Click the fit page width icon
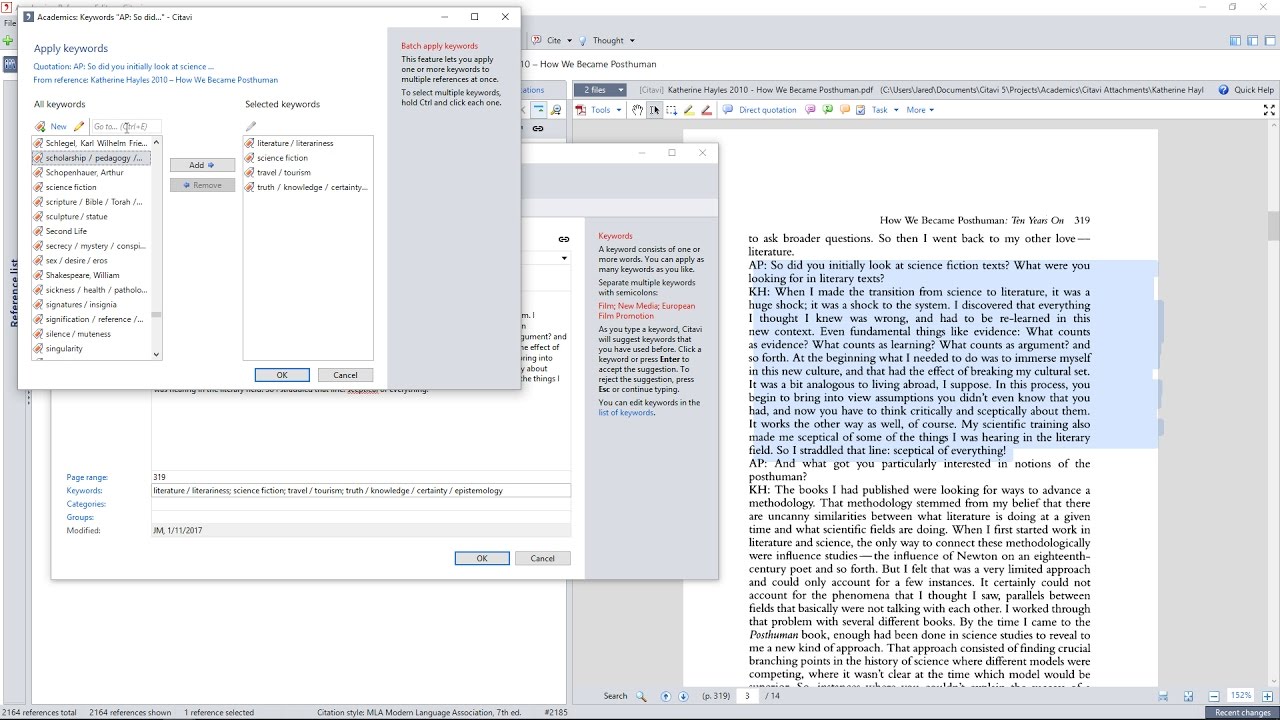The height and width of the screenshot is (720, 1280). (1163, 696)
